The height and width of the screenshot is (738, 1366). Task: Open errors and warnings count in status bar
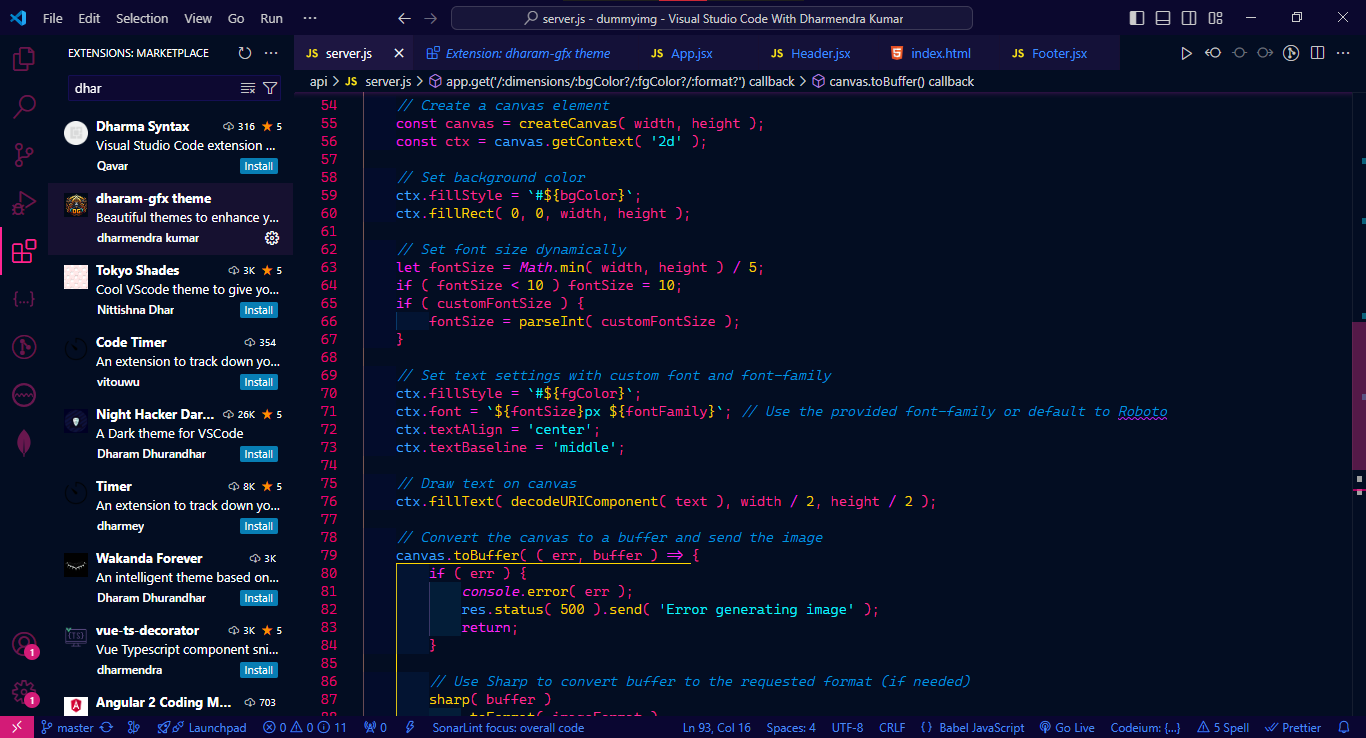(305, 728)
